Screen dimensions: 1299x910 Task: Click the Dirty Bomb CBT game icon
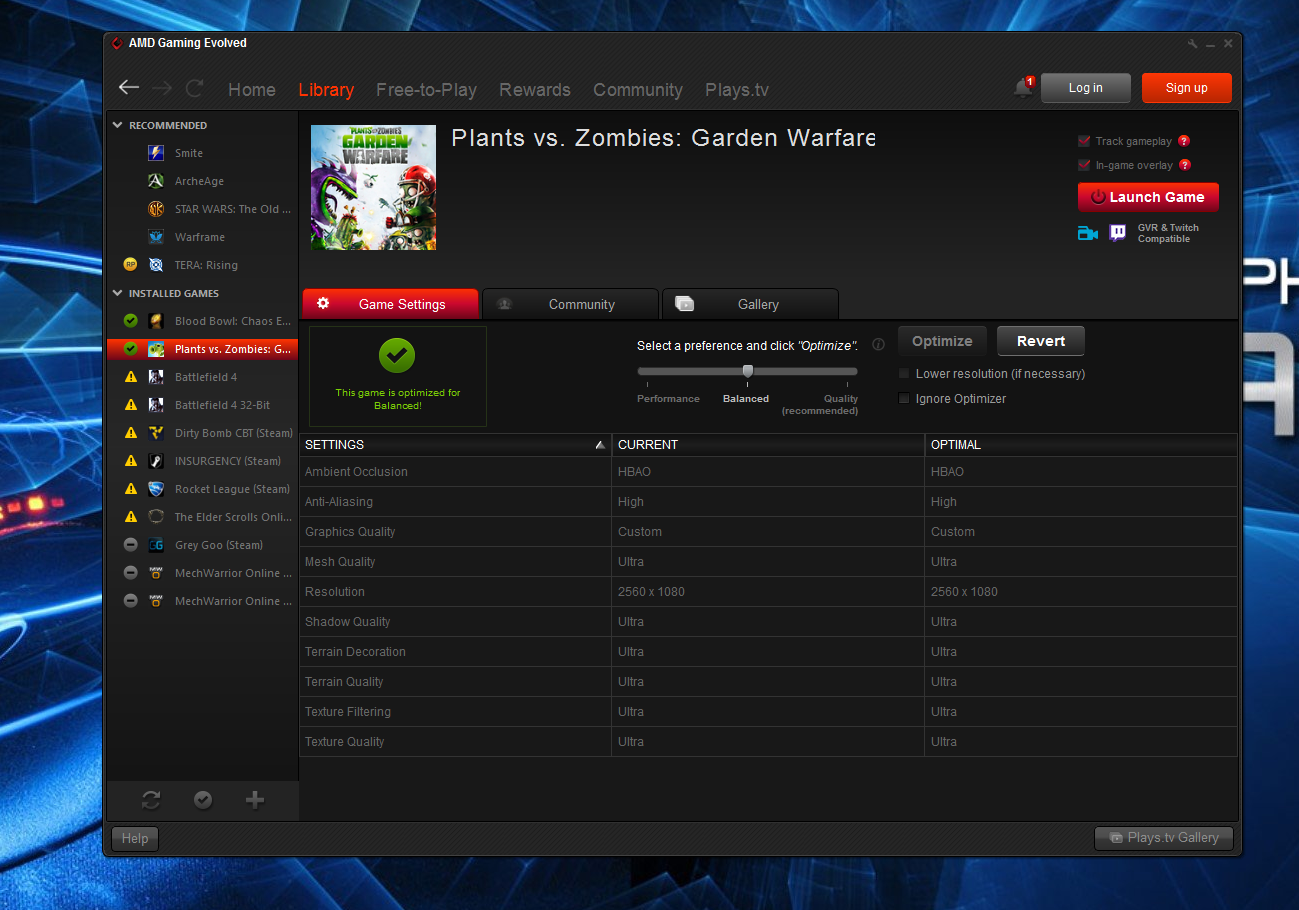156,433
